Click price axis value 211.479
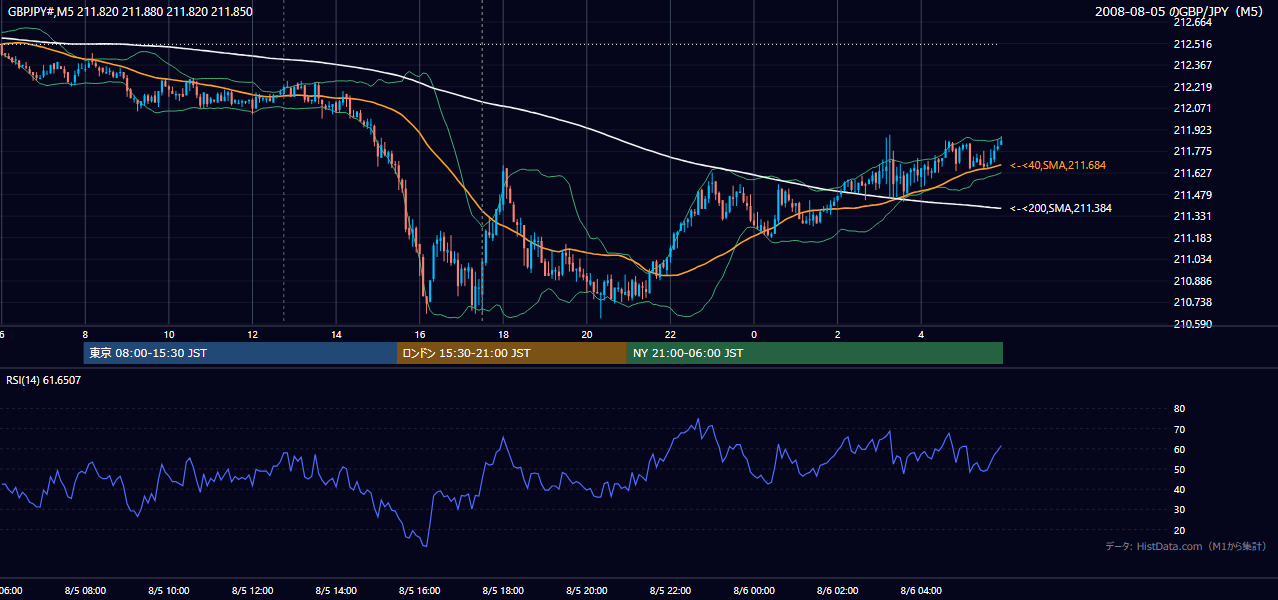Screen dimensions: 1278x600 pyautogui.click(x=1192, y=195)
